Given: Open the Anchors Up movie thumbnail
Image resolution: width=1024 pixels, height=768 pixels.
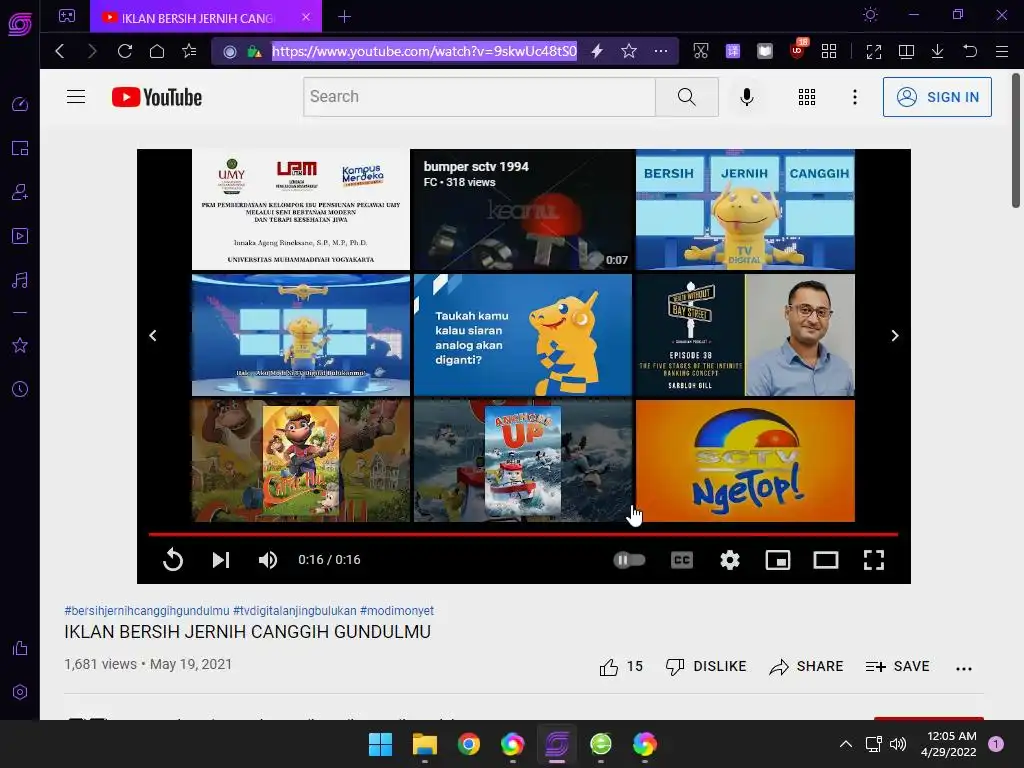Looking at the screenshot, I should coord(523,461).
